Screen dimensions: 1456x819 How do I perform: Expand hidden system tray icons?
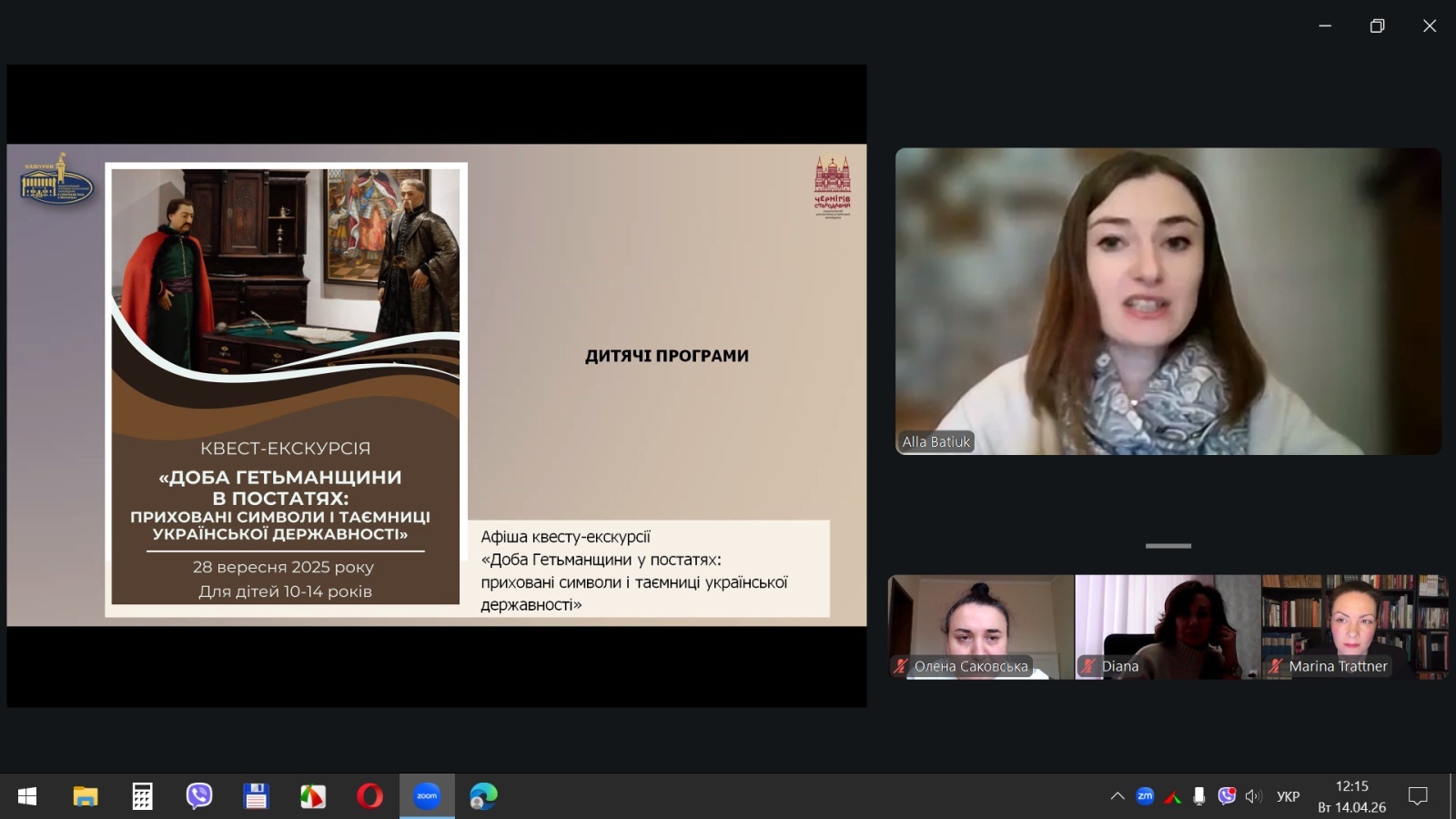tap(1117, 796)
